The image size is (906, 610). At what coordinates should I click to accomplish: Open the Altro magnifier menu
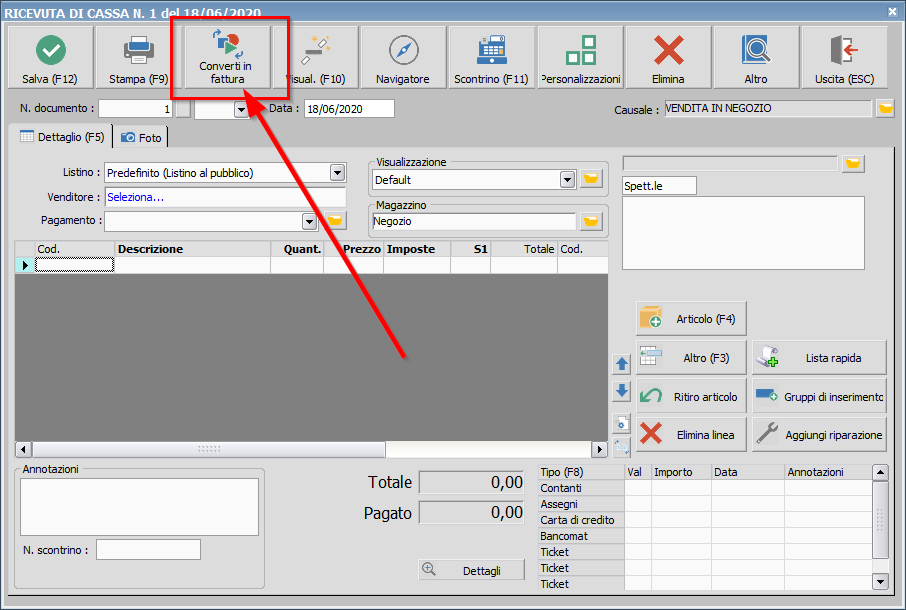pyautogui.click(x=756, y=58)
